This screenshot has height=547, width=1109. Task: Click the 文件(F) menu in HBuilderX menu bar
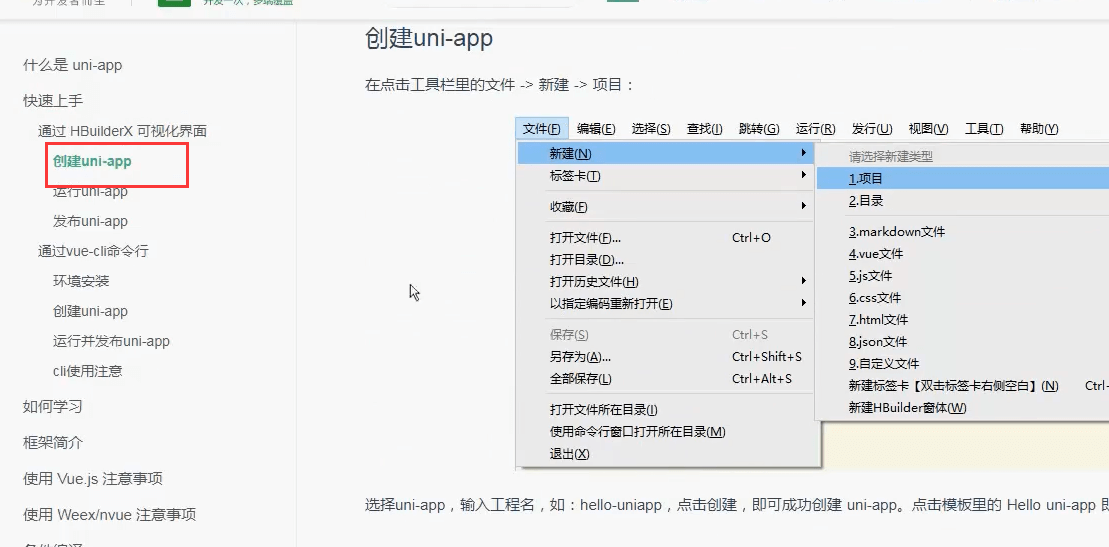point(542,129)
